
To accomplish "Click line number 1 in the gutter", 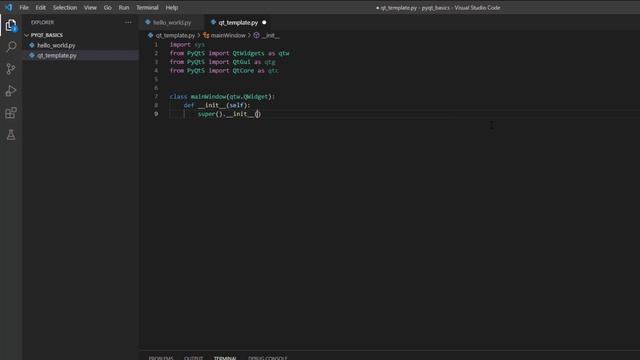I will pos(156,44).
